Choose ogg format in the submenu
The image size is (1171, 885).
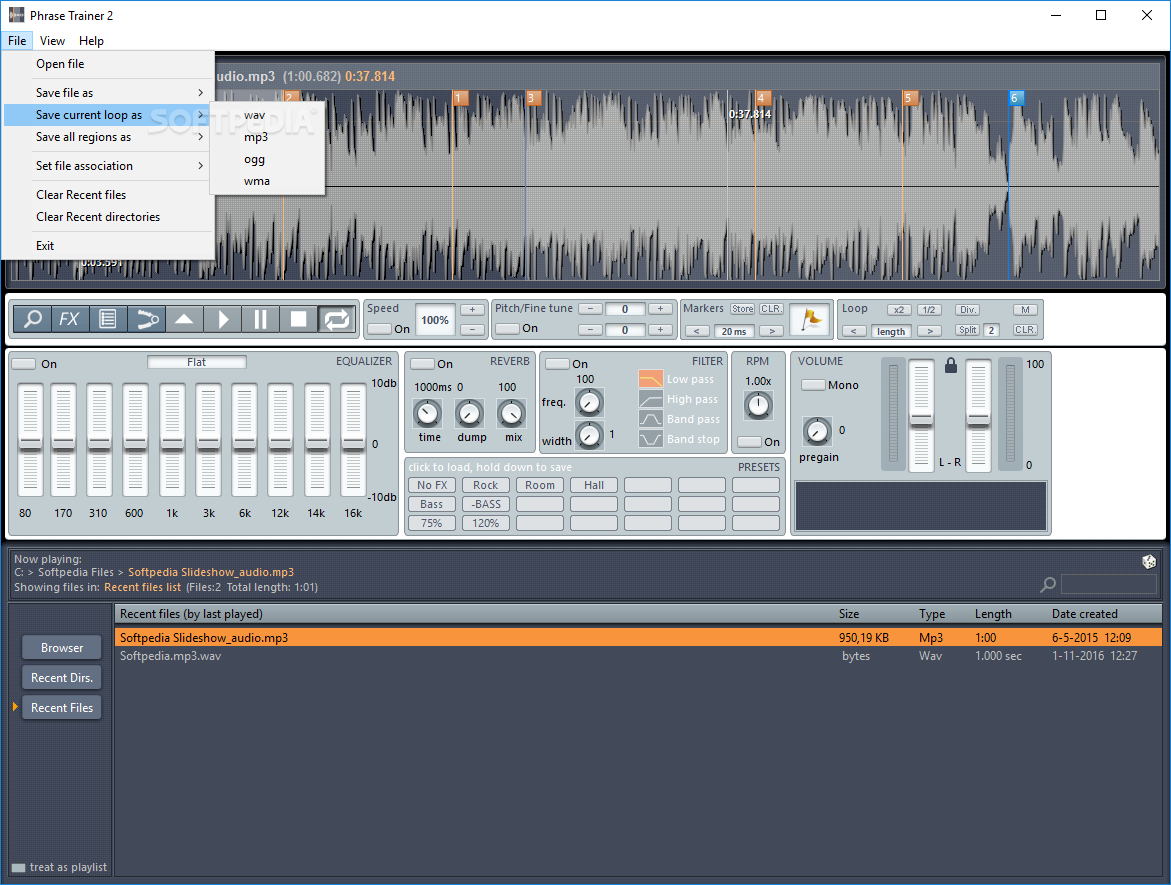(267, 159)
